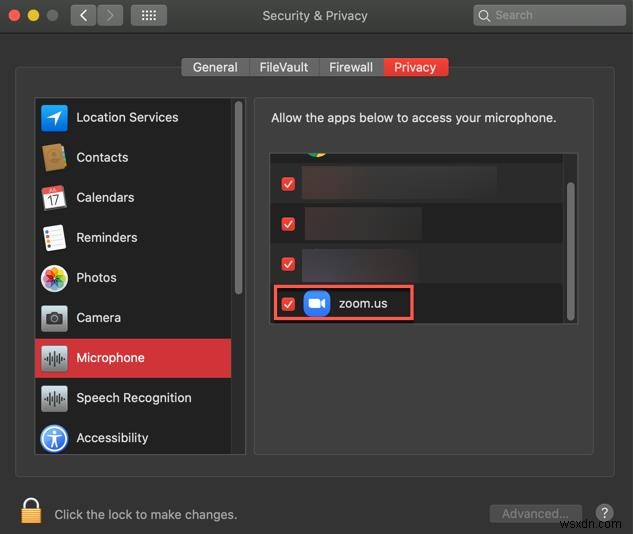Click the Camera icon in the sidebar
633x534 pixels.
[x=54, y=318]
